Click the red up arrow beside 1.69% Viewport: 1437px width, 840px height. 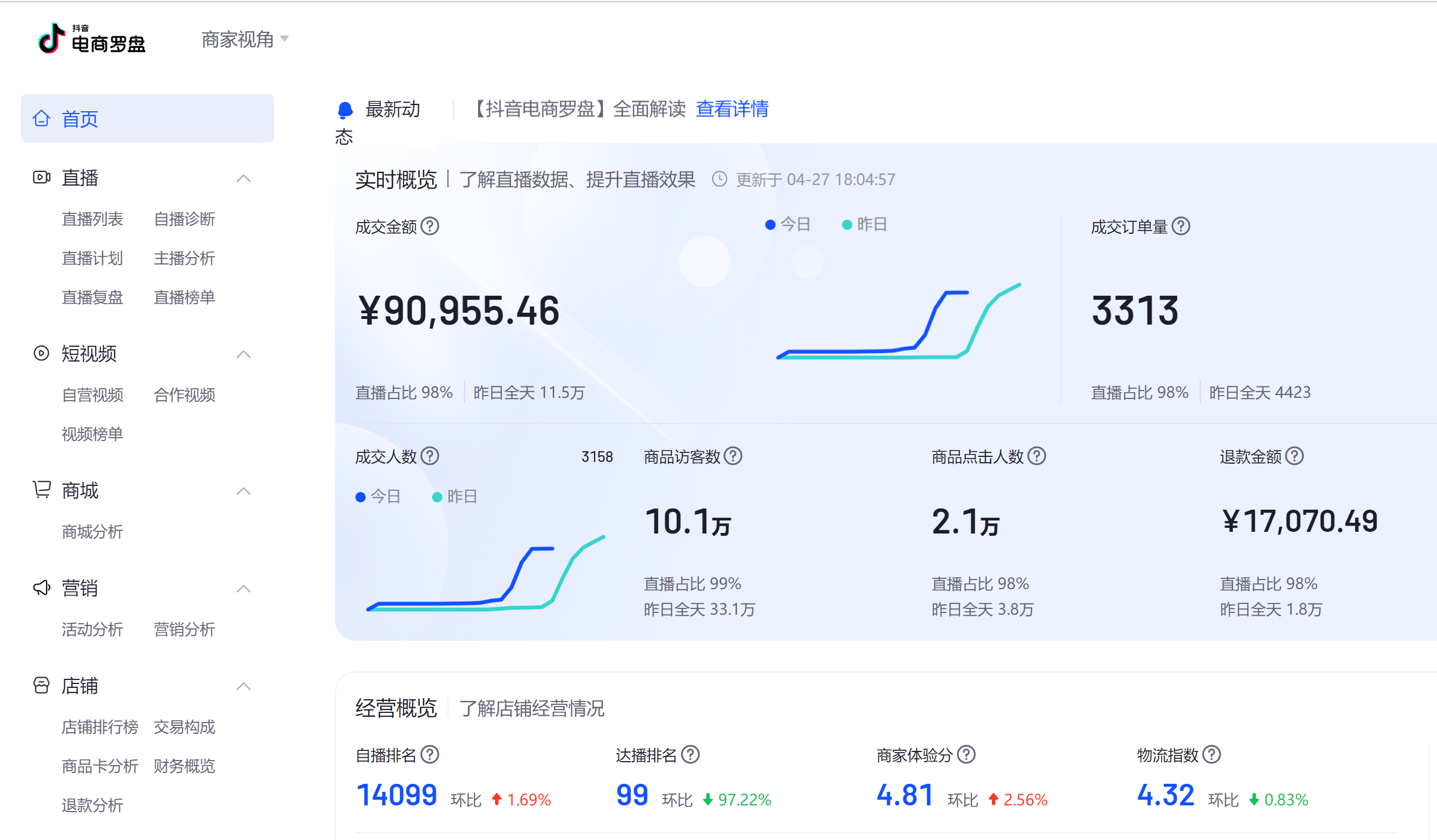click(497, 799)
